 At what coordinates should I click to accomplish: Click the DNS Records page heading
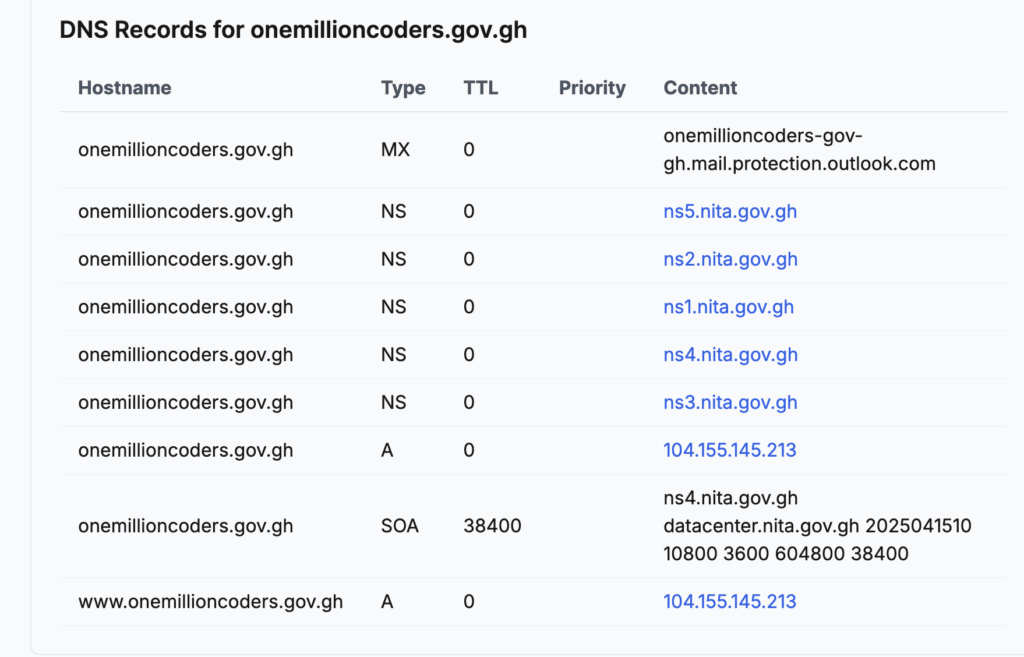point(293,30)
